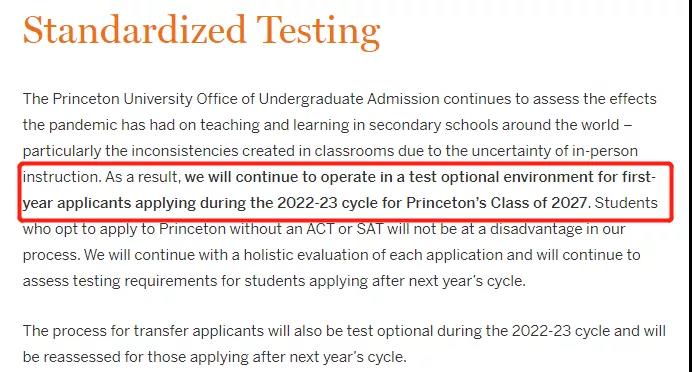Screen dimensions: 692x372
Task: Click the phrase 'secondary schools around the world'
Action: [494, 125]
